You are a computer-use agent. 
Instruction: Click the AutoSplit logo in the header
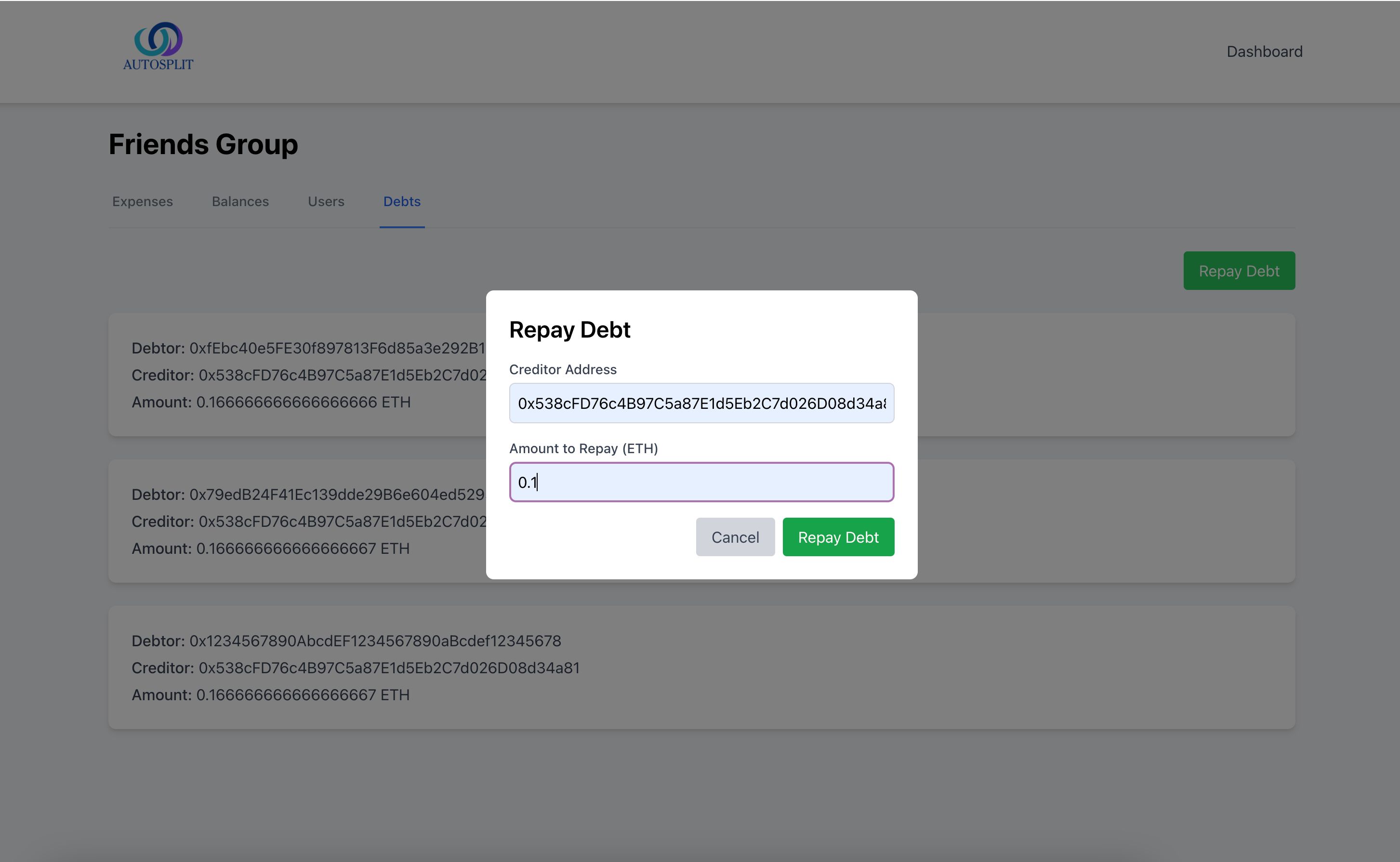[x=158, y=46]
